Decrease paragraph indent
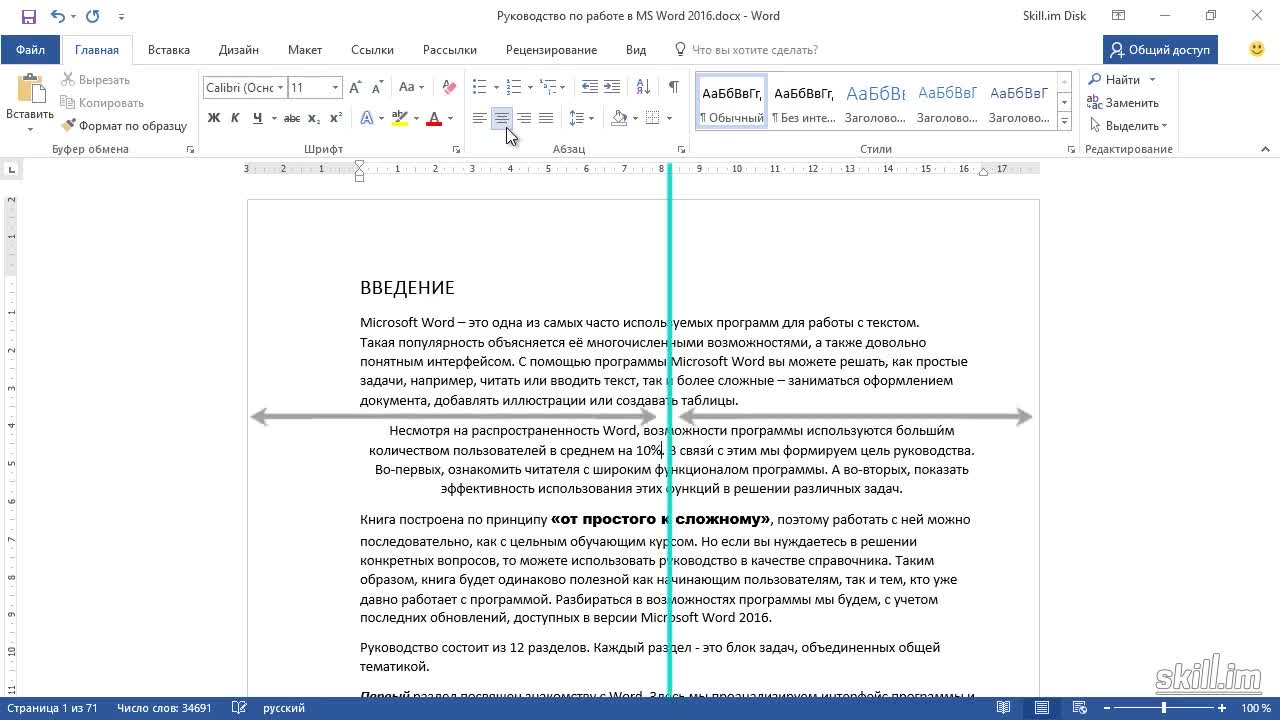The width and height of the screenshot is (1280, 720). (589, 88)
